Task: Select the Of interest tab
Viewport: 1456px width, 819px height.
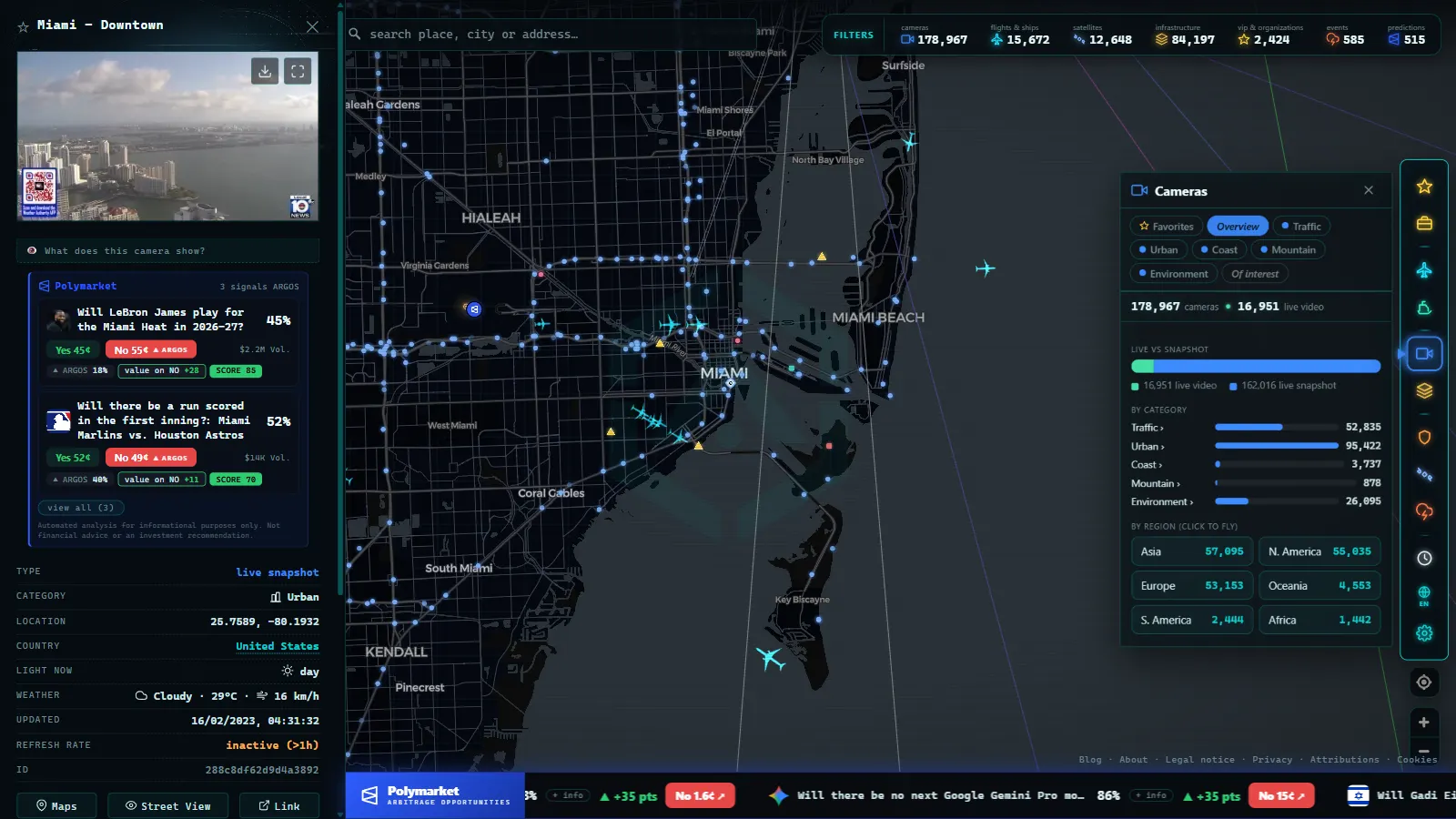Action: click(1255, 274)
